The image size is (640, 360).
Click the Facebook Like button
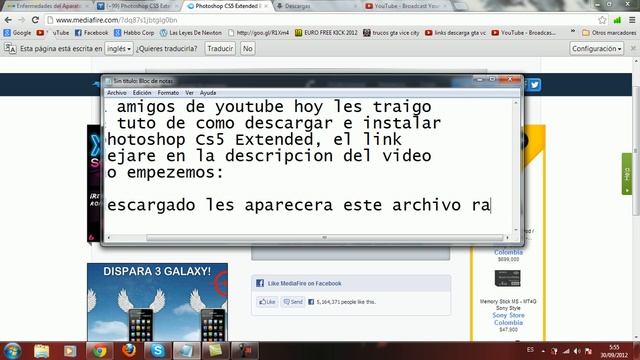click(267, 302)
